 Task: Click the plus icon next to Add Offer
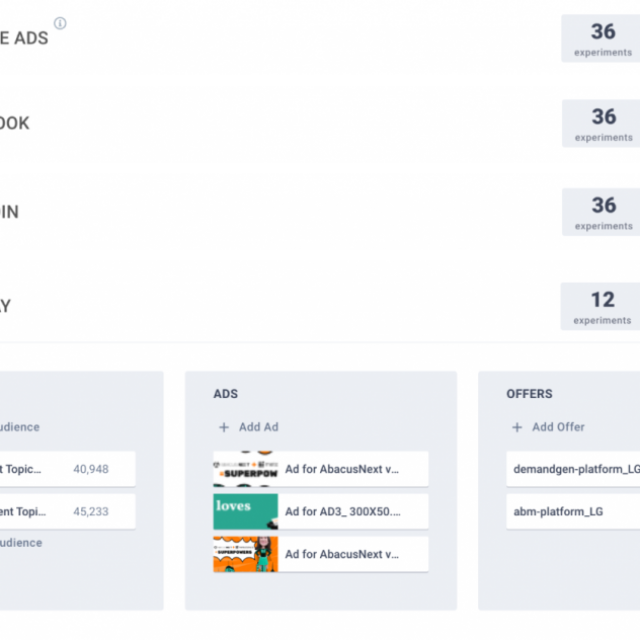(x=517, y=427)
